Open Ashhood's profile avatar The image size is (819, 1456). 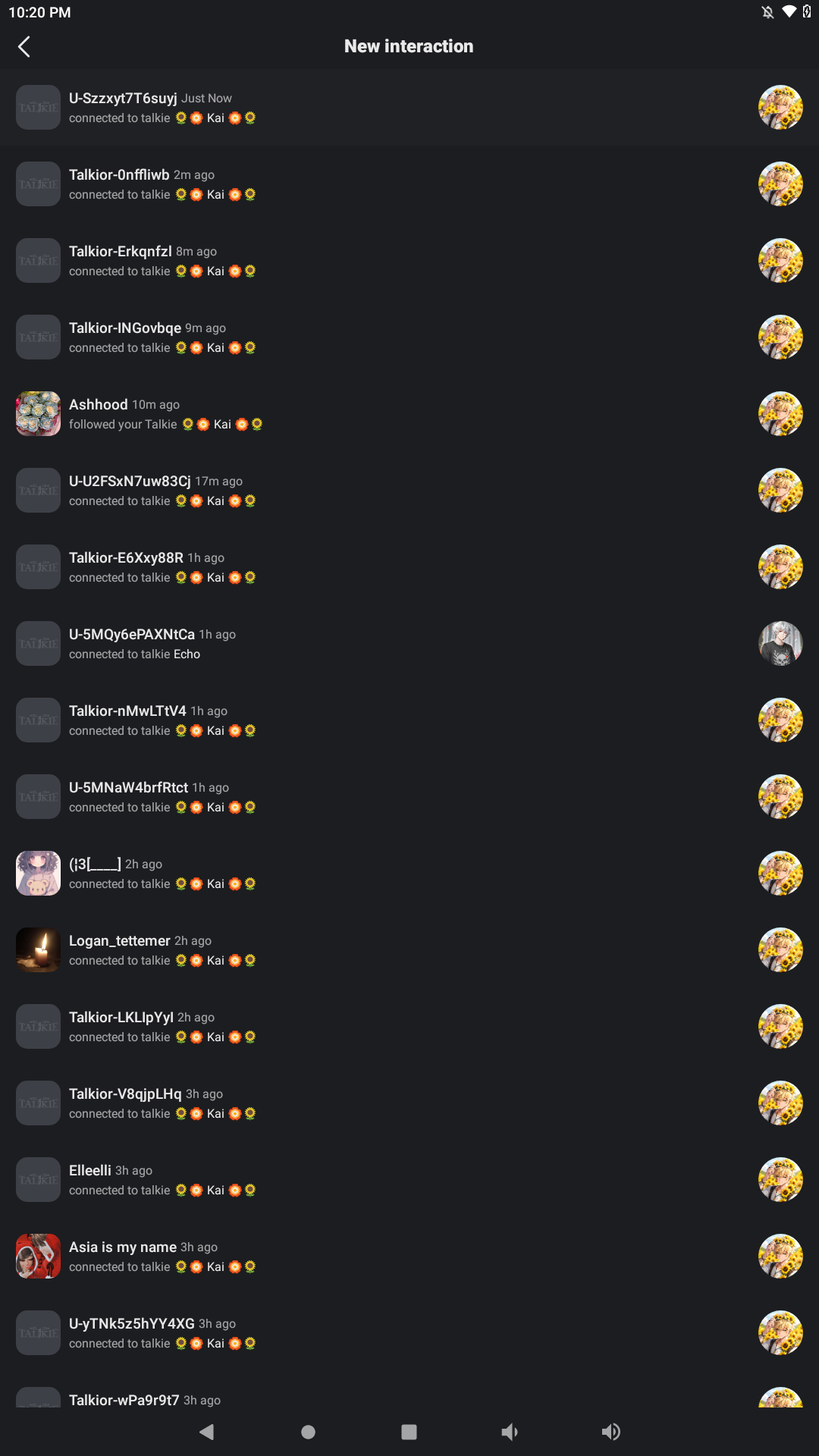(38, 413)
